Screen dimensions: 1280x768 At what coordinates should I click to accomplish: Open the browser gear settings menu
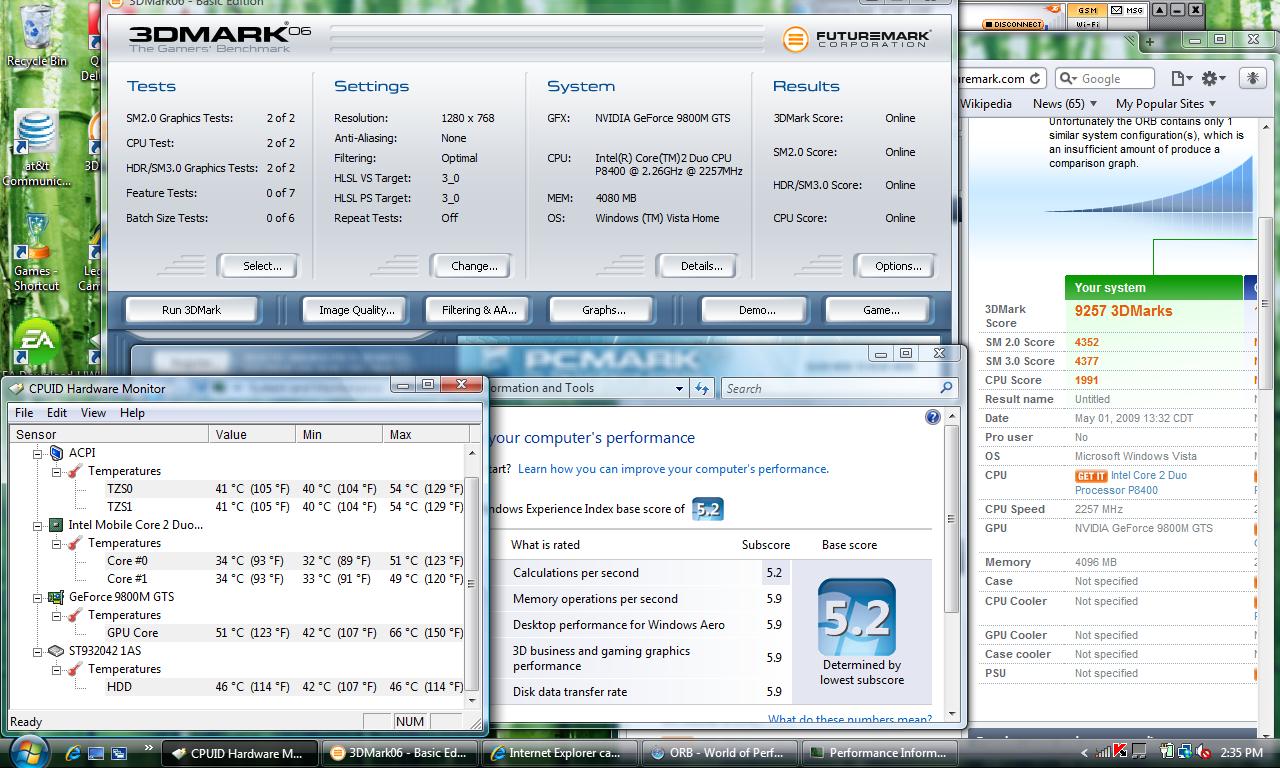(x=1213, y=78)
